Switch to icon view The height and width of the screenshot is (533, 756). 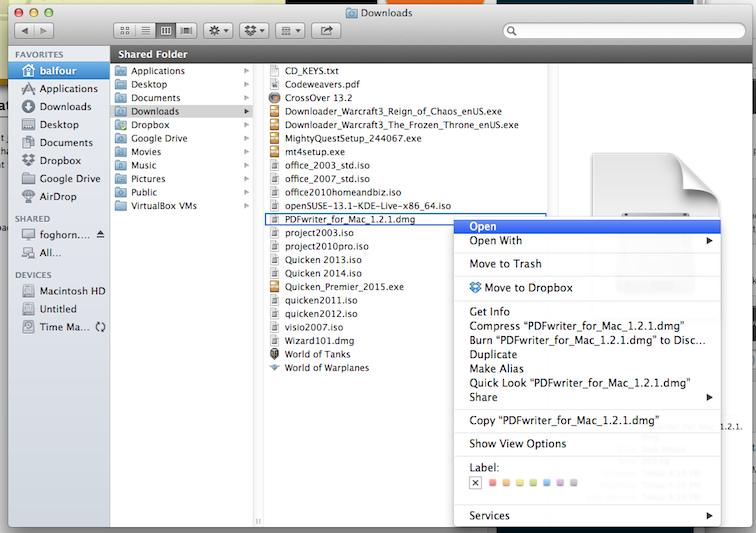pos(124,31)
